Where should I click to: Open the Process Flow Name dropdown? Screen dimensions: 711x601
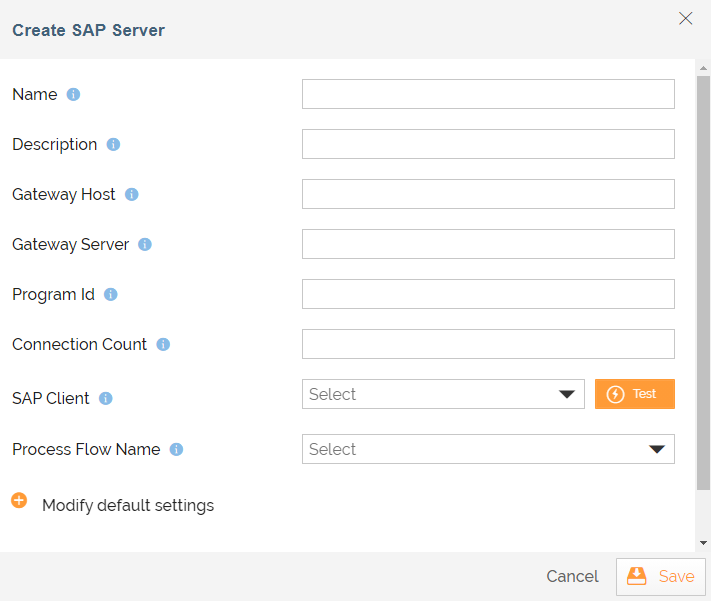click(488, 449)
